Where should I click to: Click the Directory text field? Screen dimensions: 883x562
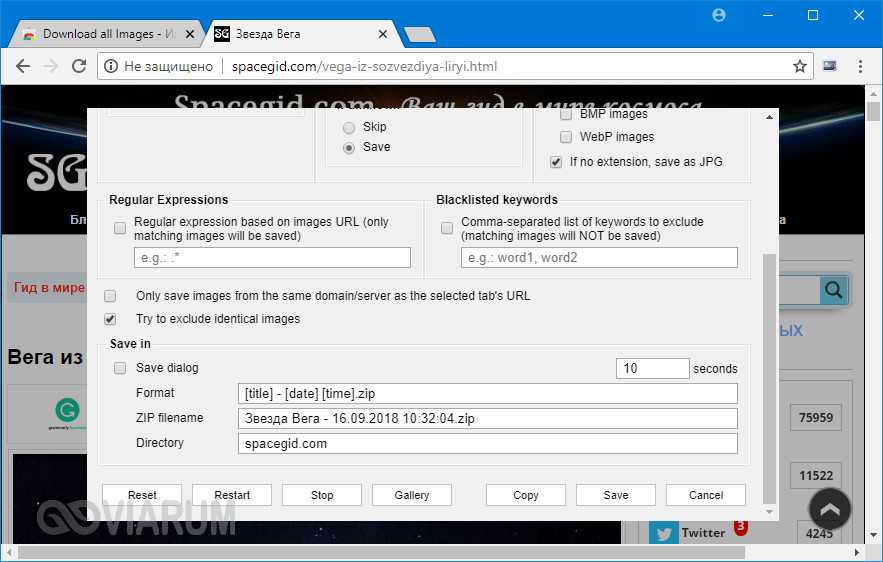487,443
